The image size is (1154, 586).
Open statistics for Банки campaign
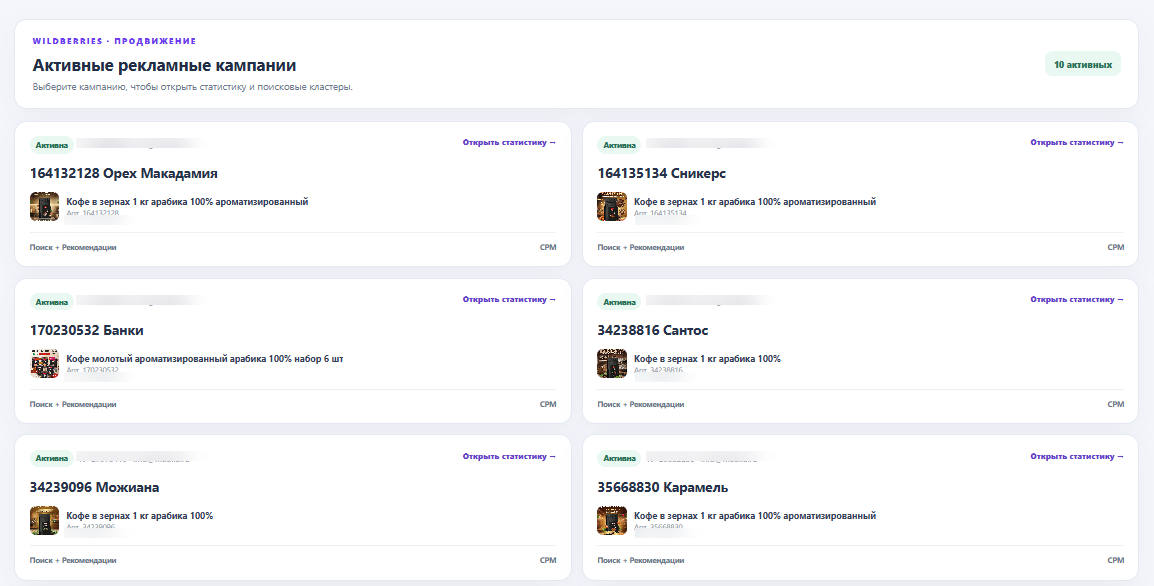[x=509, y=300]
